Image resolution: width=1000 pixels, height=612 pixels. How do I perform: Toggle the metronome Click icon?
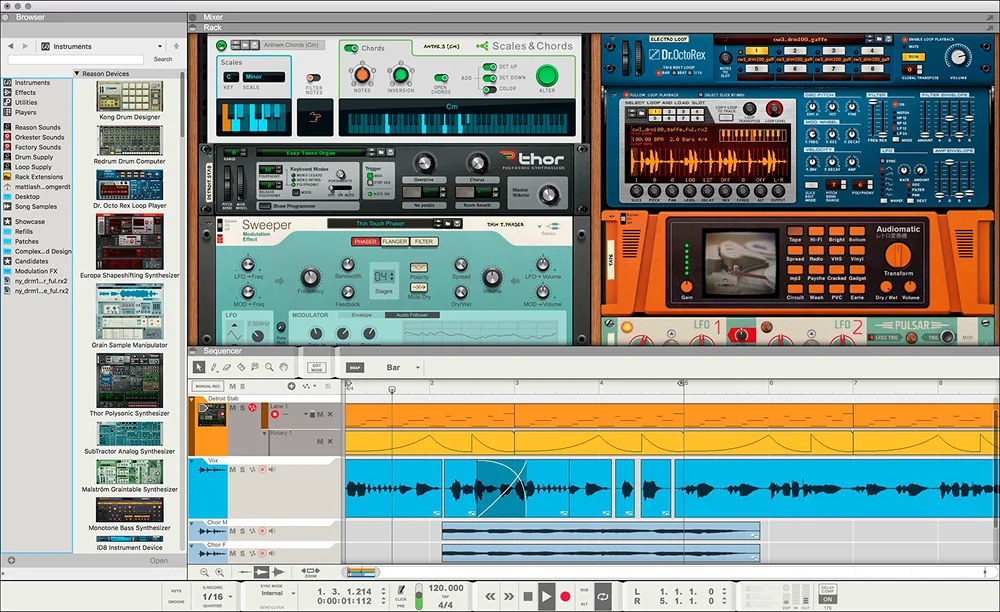(x=401, y=590)
